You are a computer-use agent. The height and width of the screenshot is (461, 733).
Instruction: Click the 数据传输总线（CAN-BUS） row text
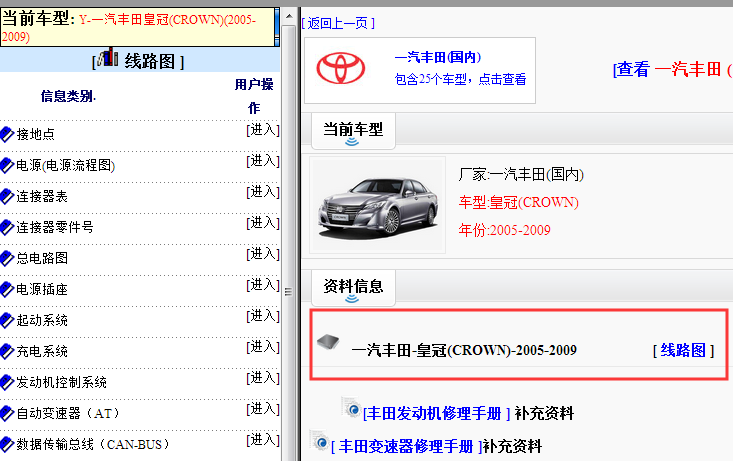click(93, 444)
